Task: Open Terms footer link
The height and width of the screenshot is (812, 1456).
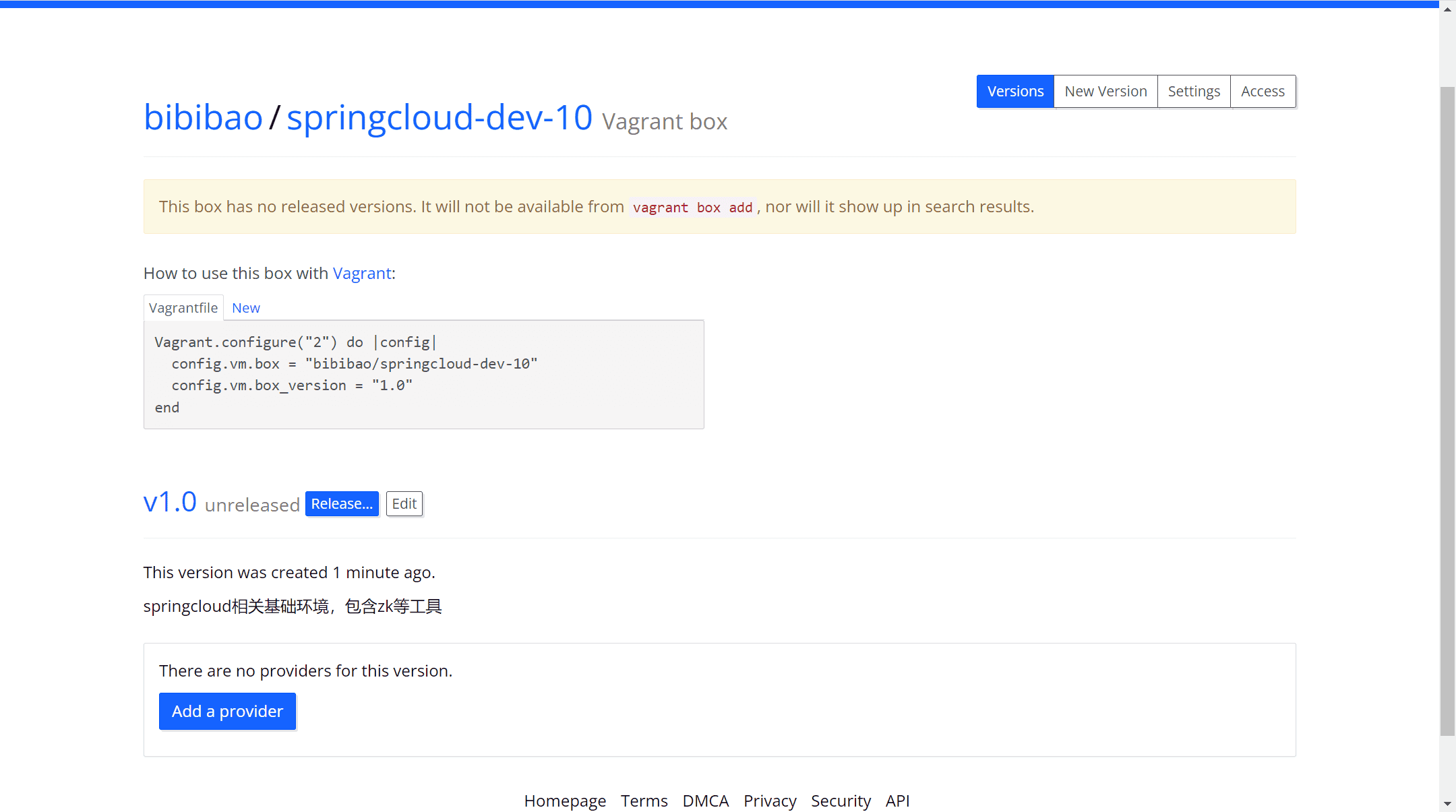Action: (x=644, y=801)
